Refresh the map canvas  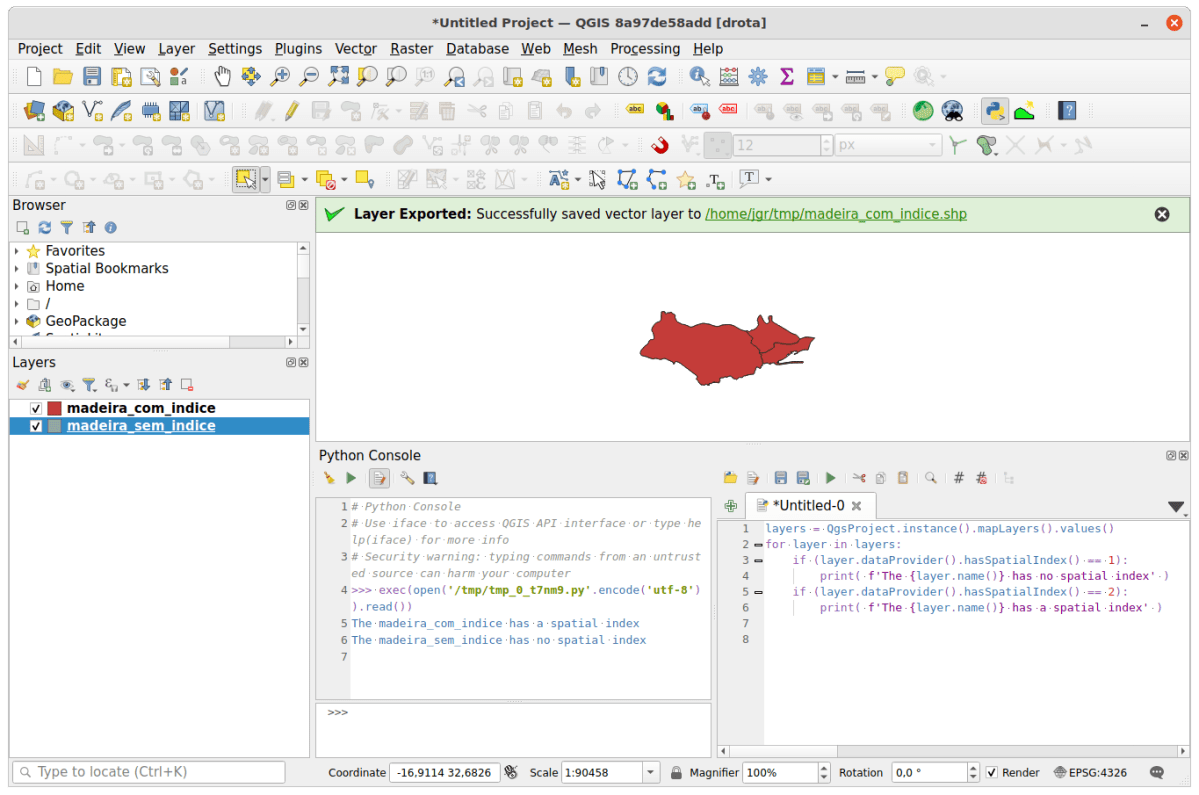(657, 76)
